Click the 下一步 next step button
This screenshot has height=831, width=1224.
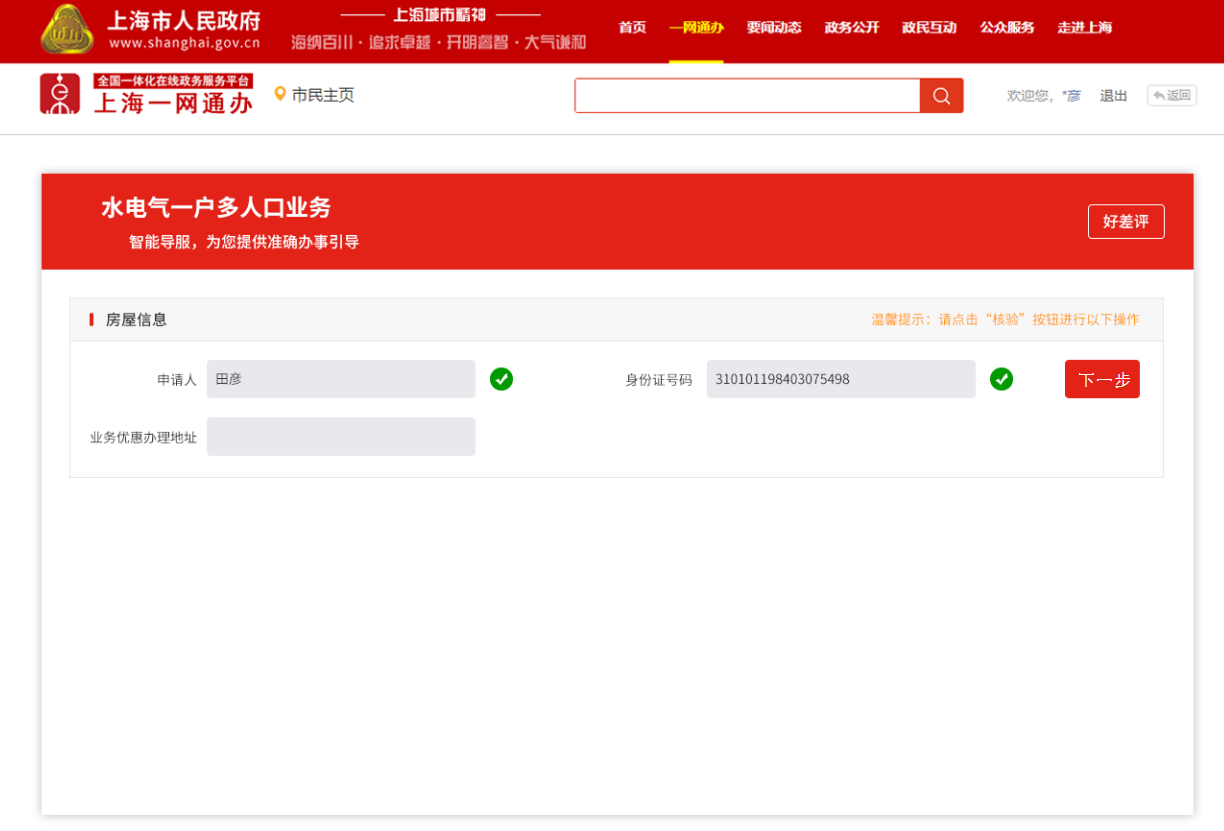1102,380
